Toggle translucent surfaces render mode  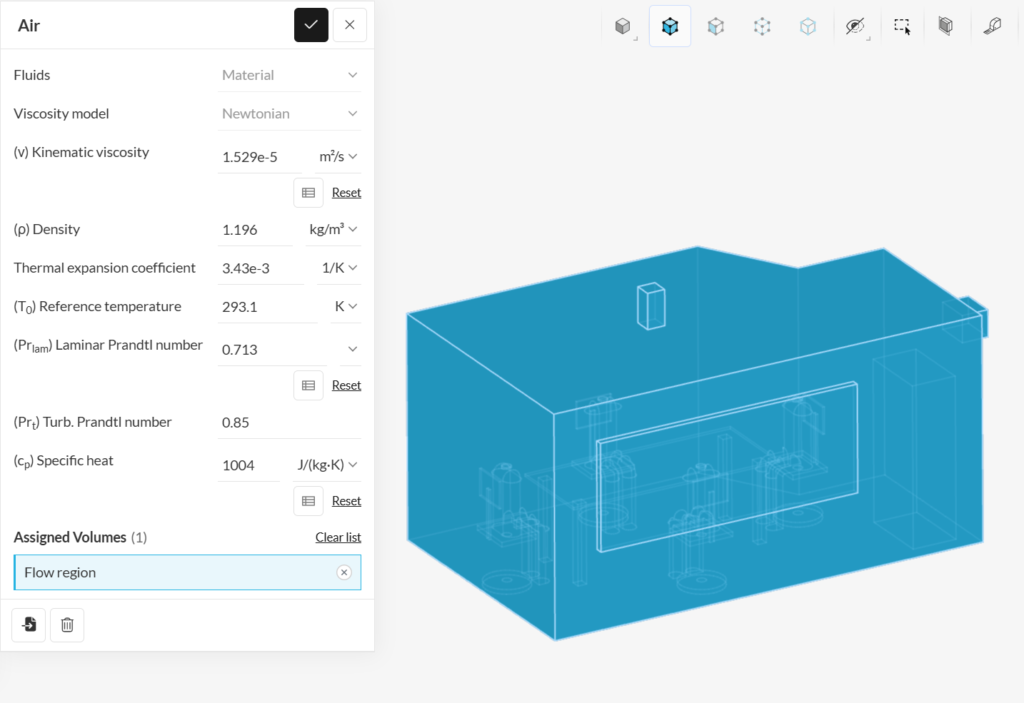pos(808,26)
